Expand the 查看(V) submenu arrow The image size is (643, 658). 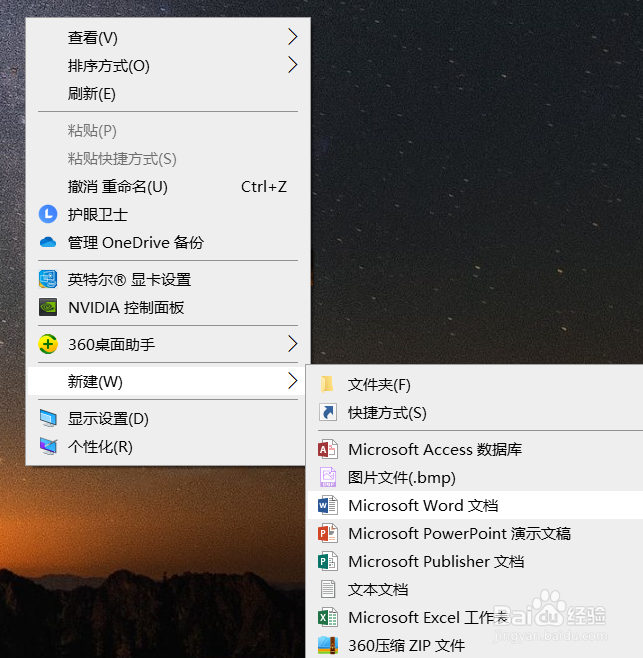click(293, 37)
